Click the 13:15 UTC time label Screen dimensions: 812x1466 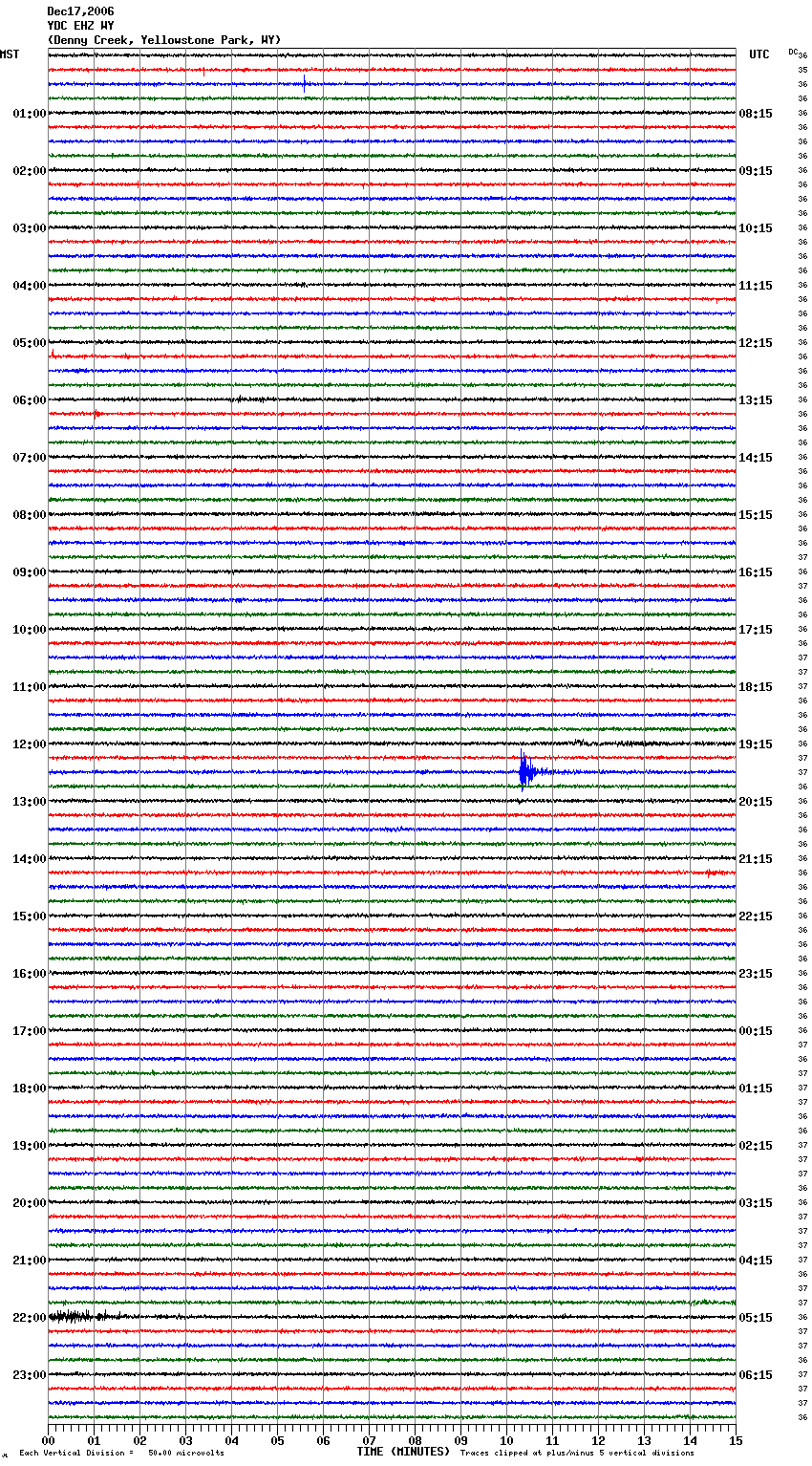click(756, 400)
